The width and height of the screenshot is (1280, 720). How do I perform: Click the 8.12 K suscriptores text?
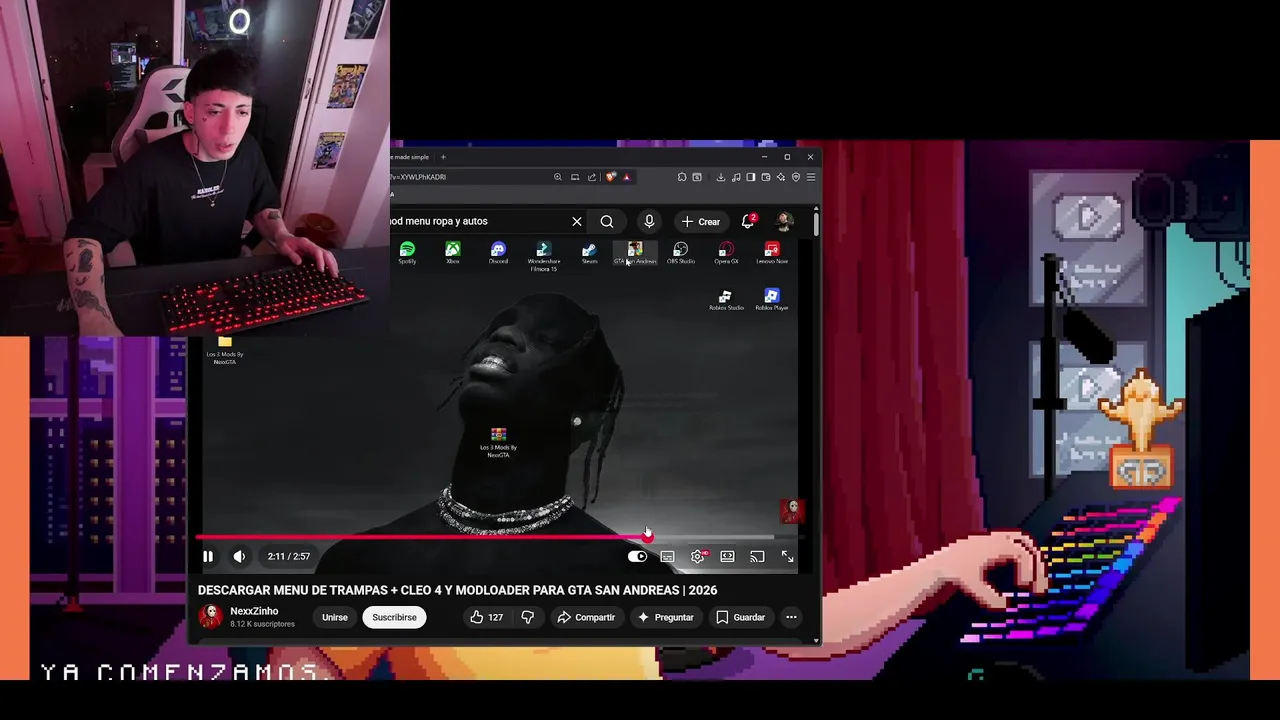pyautogui.click(x=262, y=624)
